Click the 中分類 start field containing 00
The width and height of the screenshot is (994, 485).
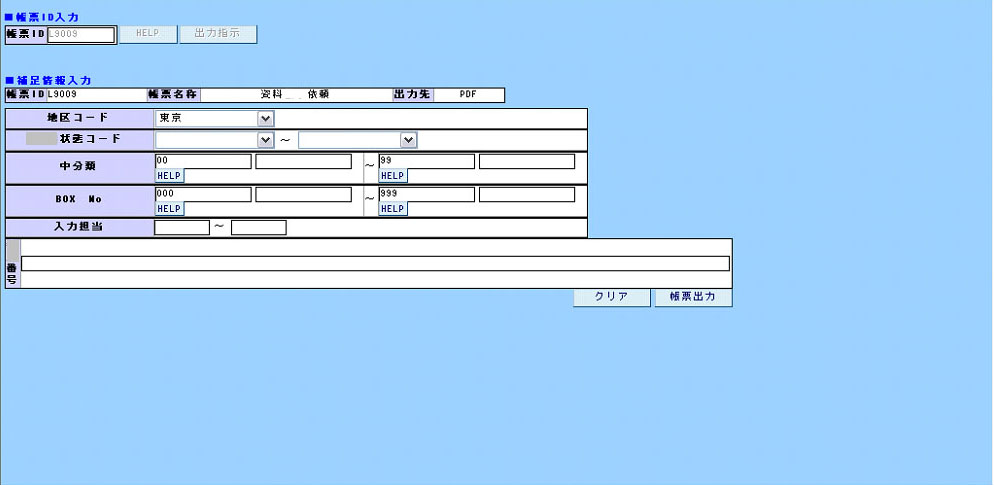pyautogui.click(x=203, y=161)
